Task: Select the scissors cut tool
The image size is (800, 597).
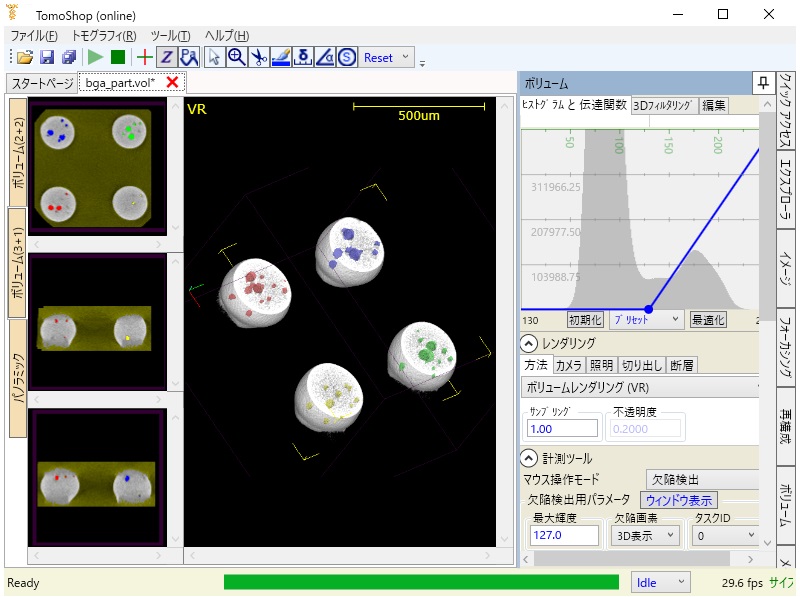Action: tap(259, 57)
